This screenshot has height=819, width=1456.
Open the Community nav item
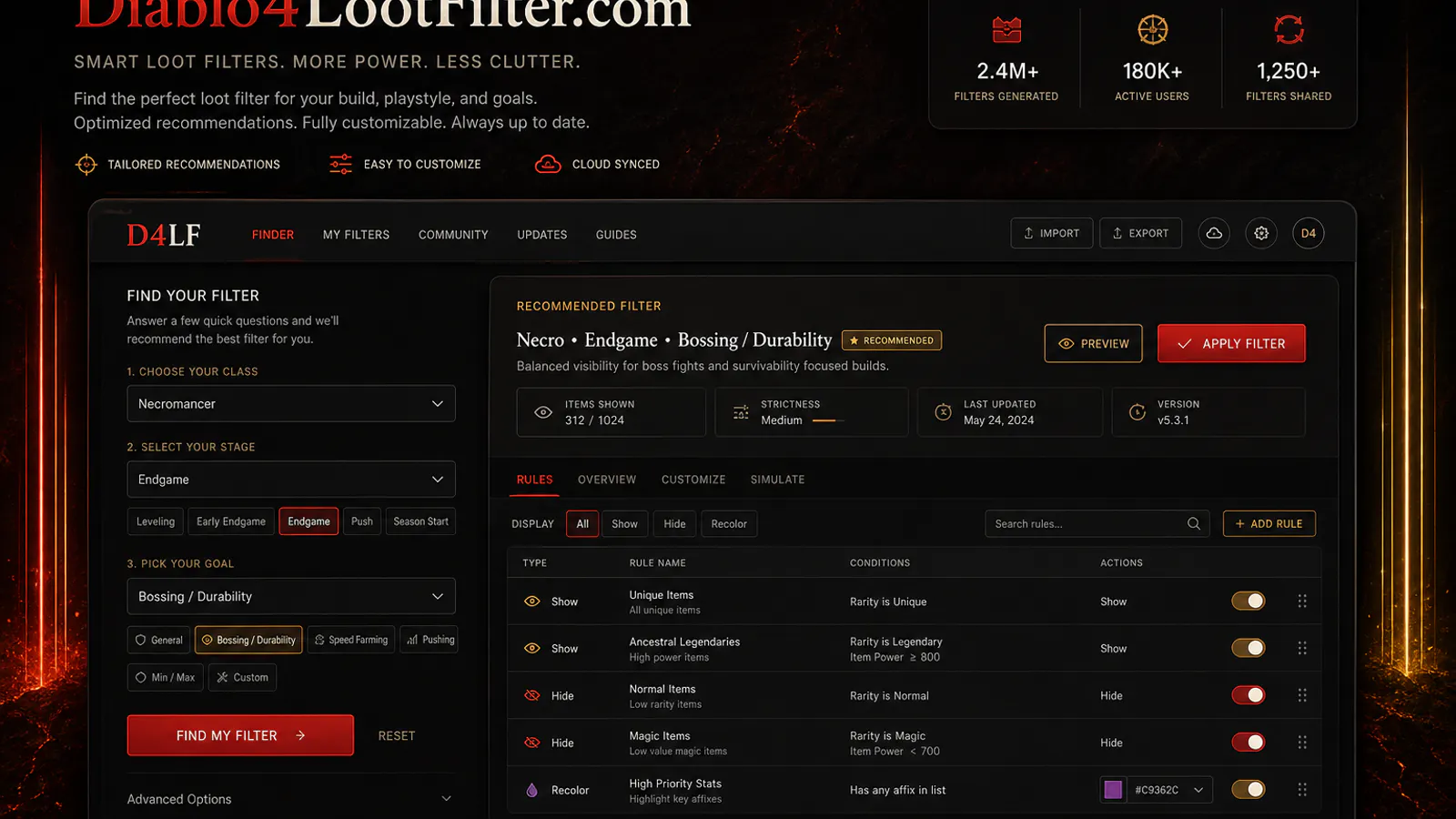(x=453, y=235)
